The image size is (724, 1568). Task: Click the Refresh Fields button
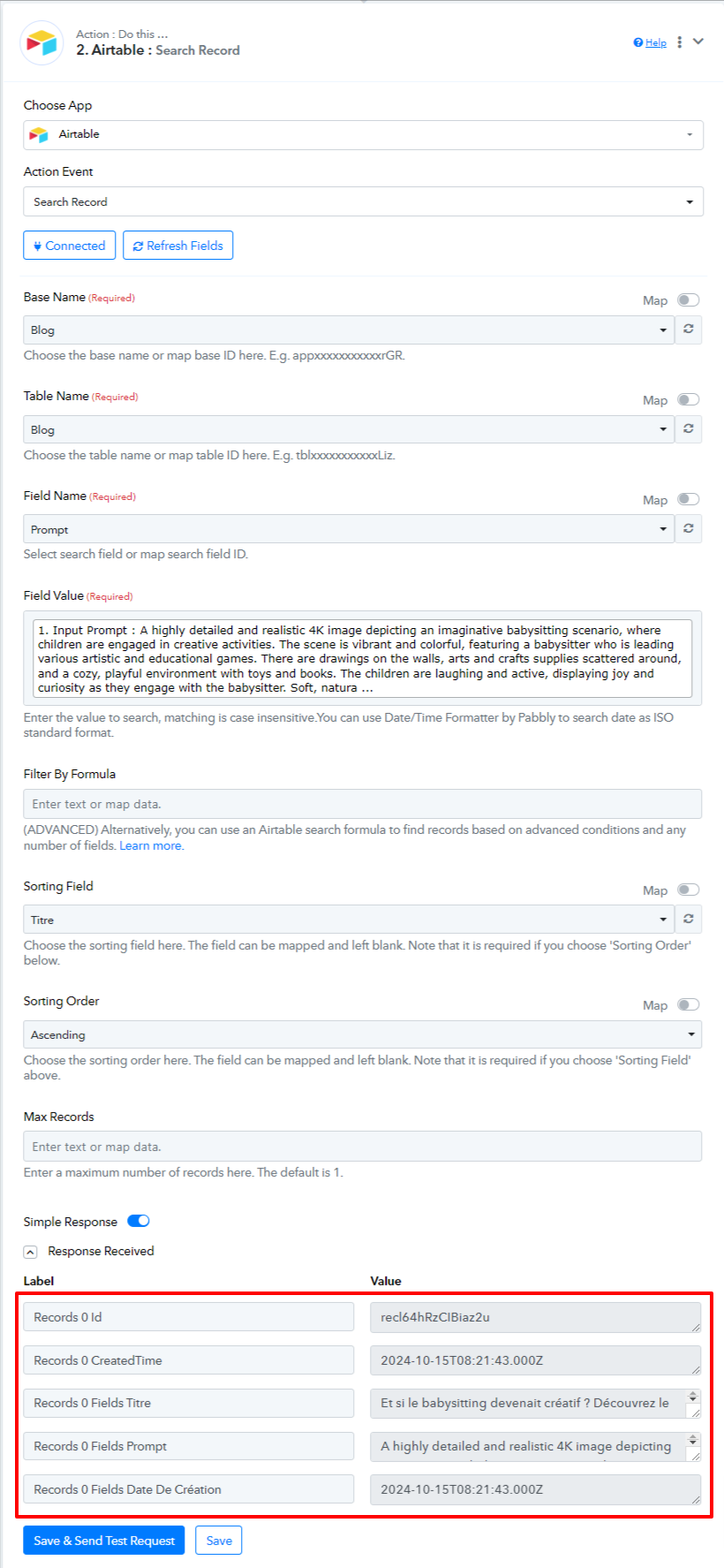click(x=178, y=246)
